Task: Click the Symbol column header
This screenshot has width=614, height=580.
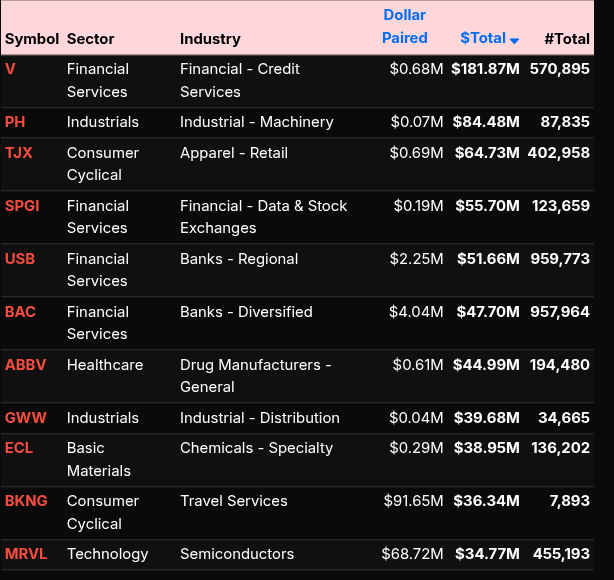Action: point(32,39)
